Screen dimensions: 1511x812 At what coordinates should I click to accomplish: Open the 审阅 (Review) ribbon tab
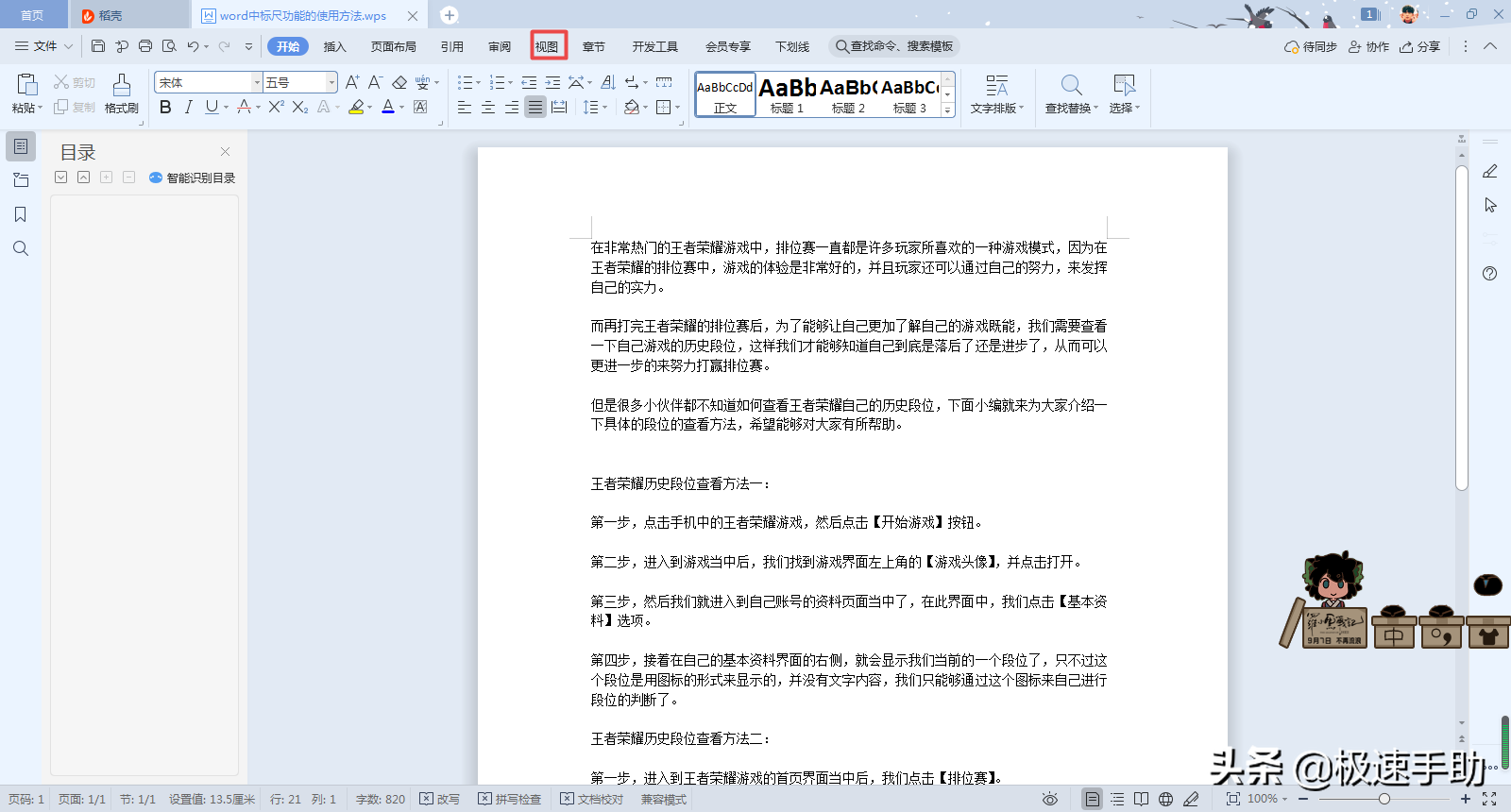500,46
